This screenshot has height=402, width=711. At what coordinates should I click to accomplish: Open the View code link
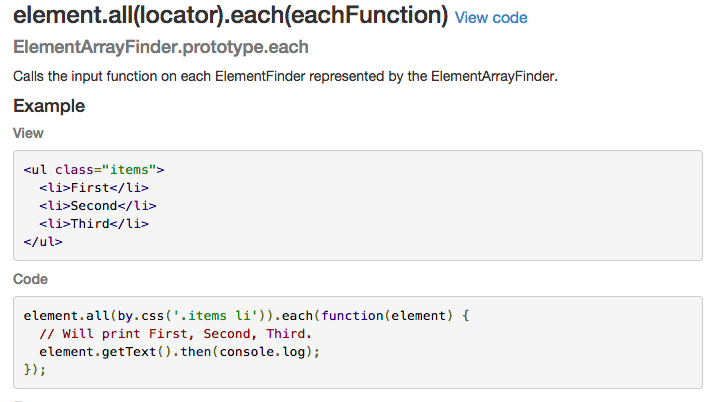pyautogui.click(x=491, y=18)
